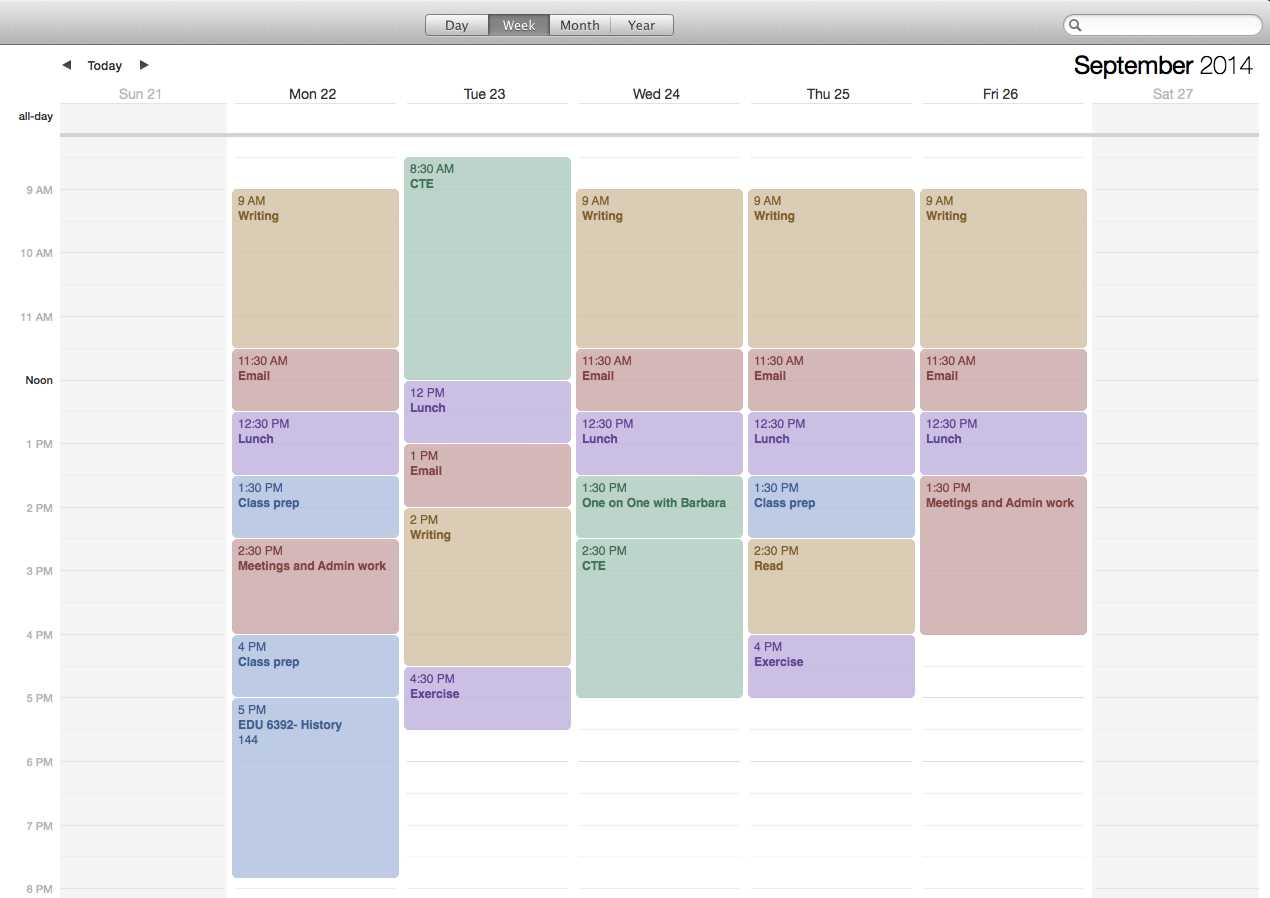
Task: Click the search magnifier icon
Action: click(1076, 25)
